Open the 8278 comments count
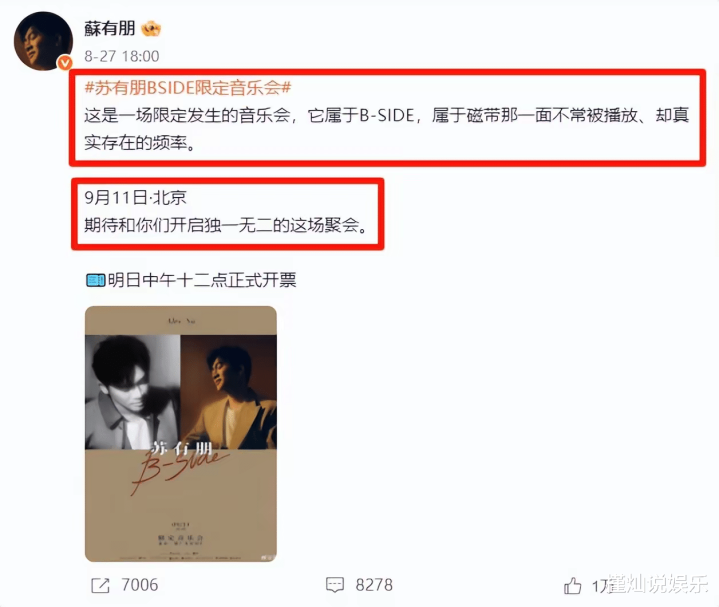Viewport: 719px width, 607px height. 374,585
